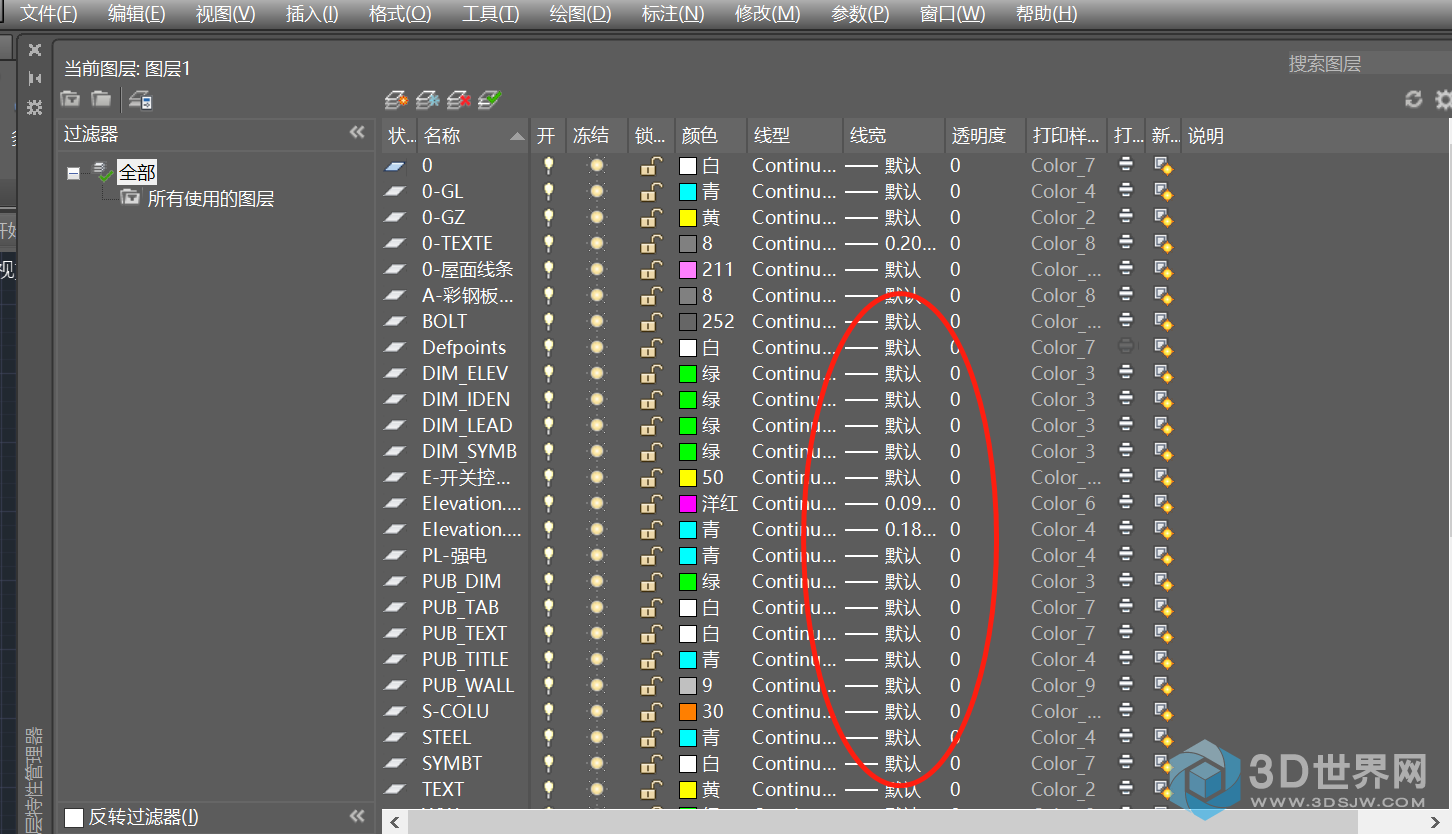The height and width of the screenshot is (834, 1452).
Task: Click the 打印样式 column header
Action: click(x=1067, y=135)
